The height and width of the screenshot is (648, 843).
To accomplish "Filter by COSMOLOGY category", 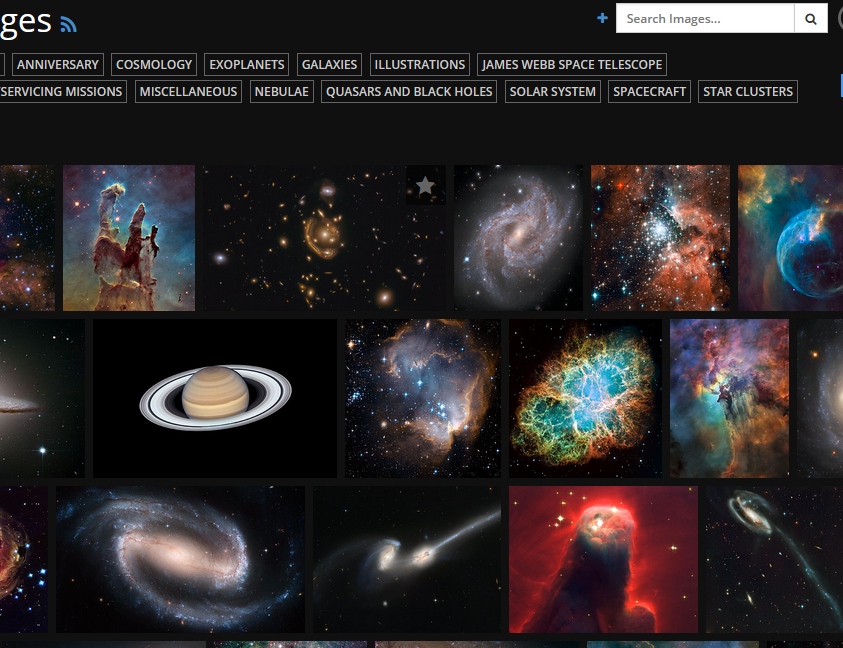I will pos(154,64).
